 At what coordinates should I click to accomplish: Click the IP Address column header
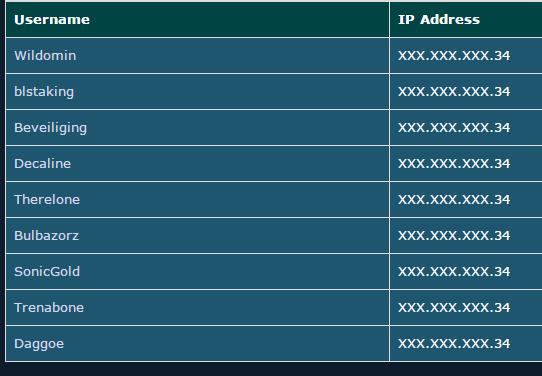click(439, 20)
